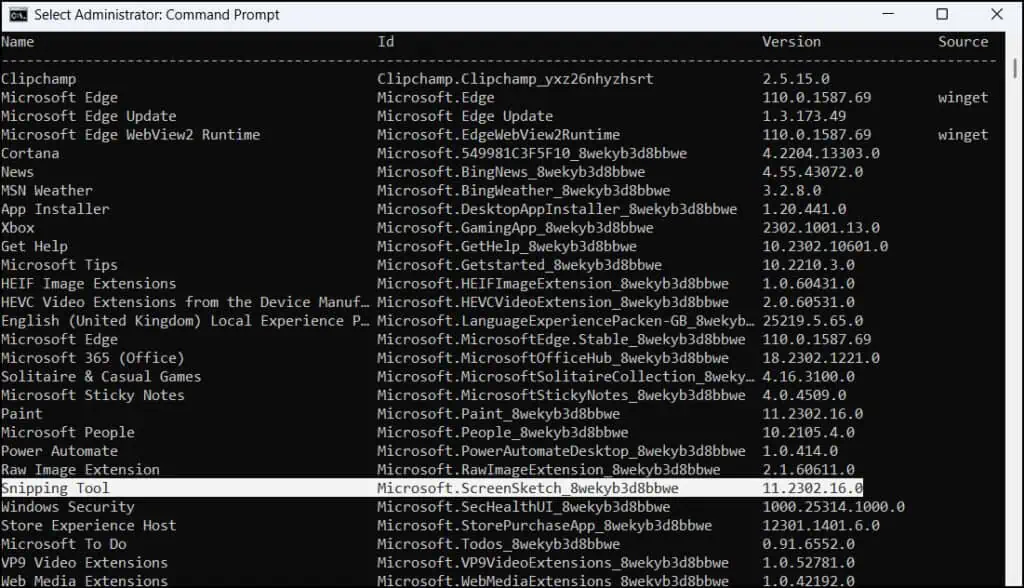Viewport: 1024px width, 588px height.
Task: Click version '3.2.8.0' text
Action: click(792, 191)
